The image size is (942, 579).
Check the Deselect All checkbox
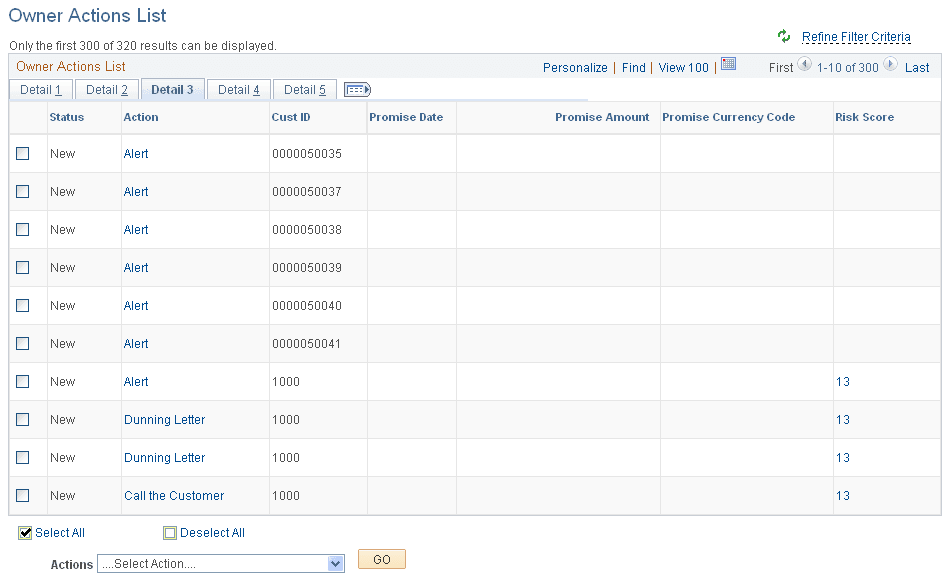(170, 532)
